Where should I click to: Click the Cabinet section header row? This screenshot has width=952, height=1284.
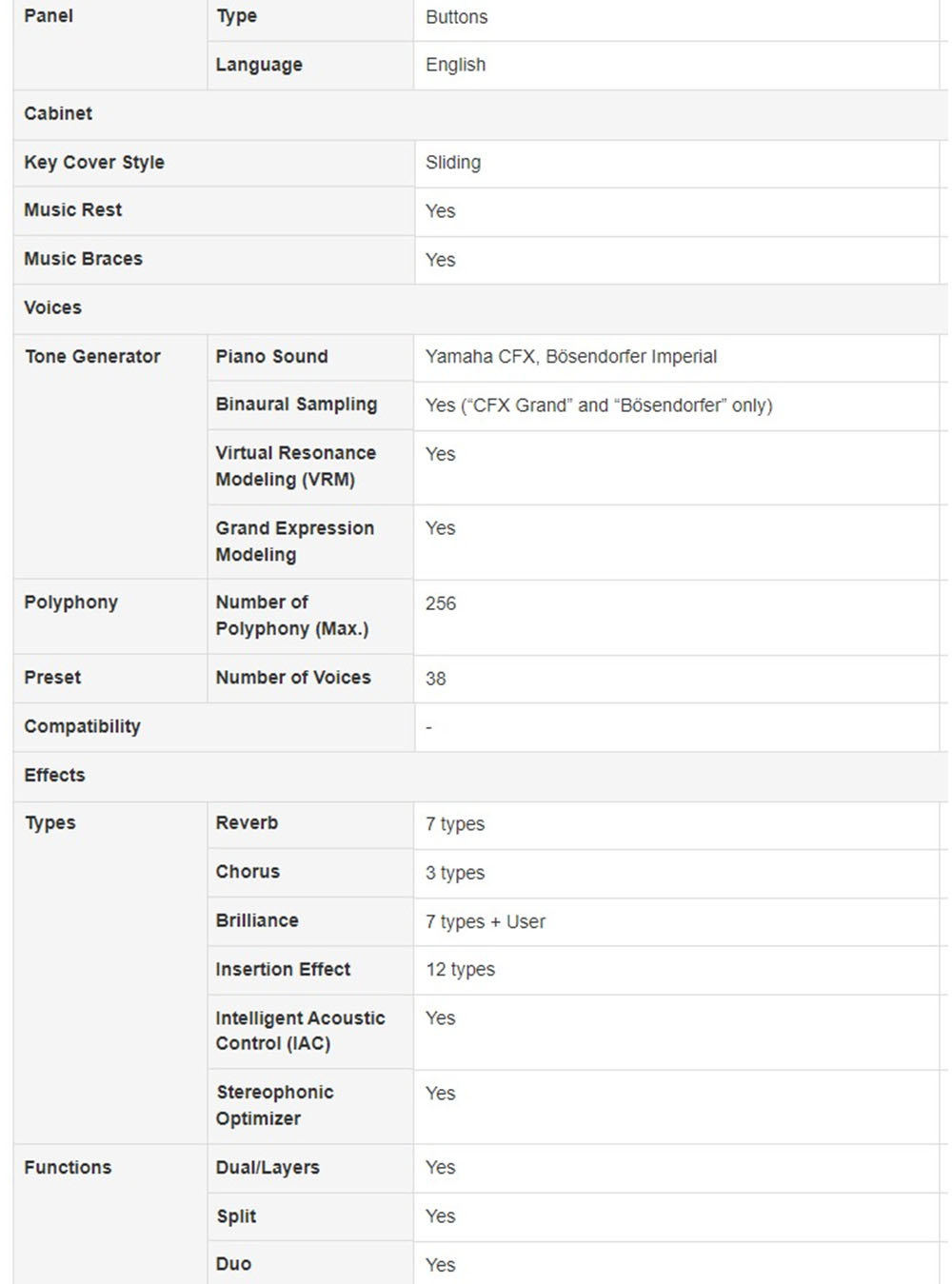tap(481, 114)
